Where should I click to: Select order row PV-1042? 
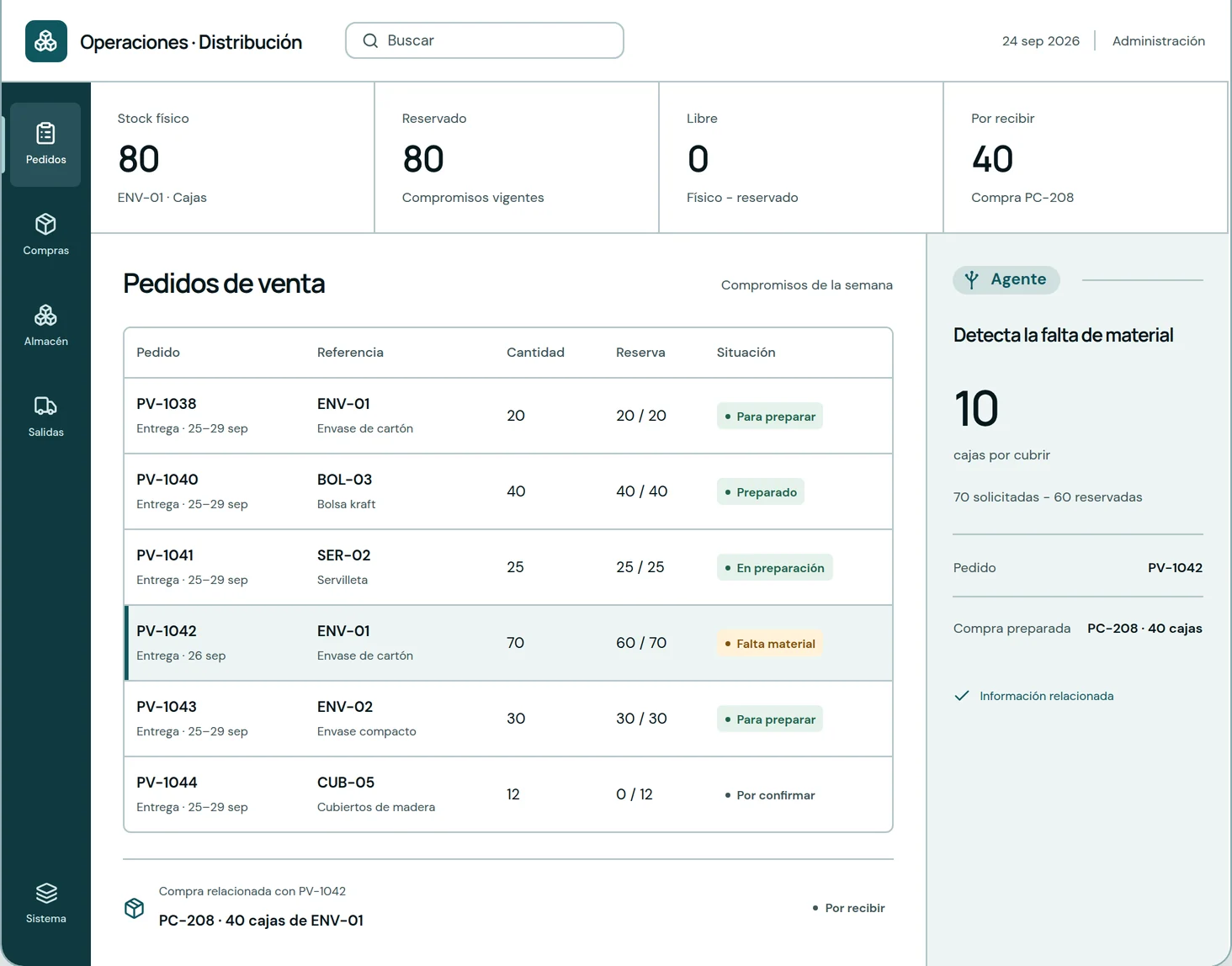[x=508, y=643]
